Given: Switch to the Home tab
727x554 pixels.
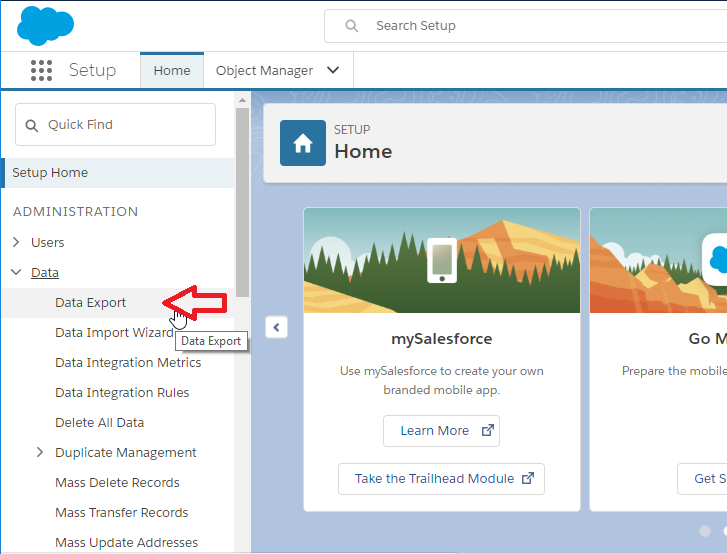Looking at the screenshot, I should click(x=172, y=70).
